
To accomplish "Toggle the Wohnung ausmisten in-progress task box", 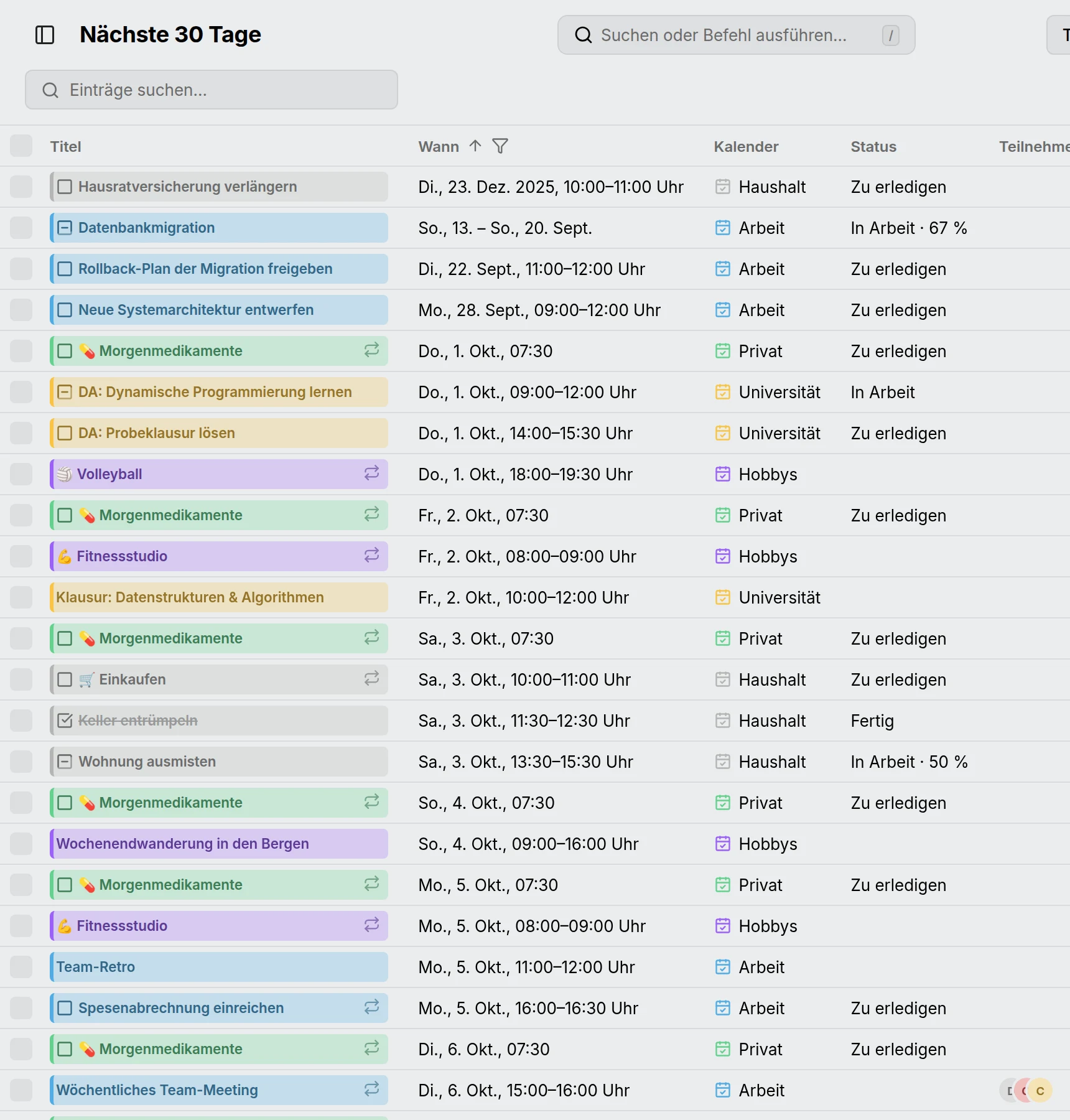I will tap(65, 762).
